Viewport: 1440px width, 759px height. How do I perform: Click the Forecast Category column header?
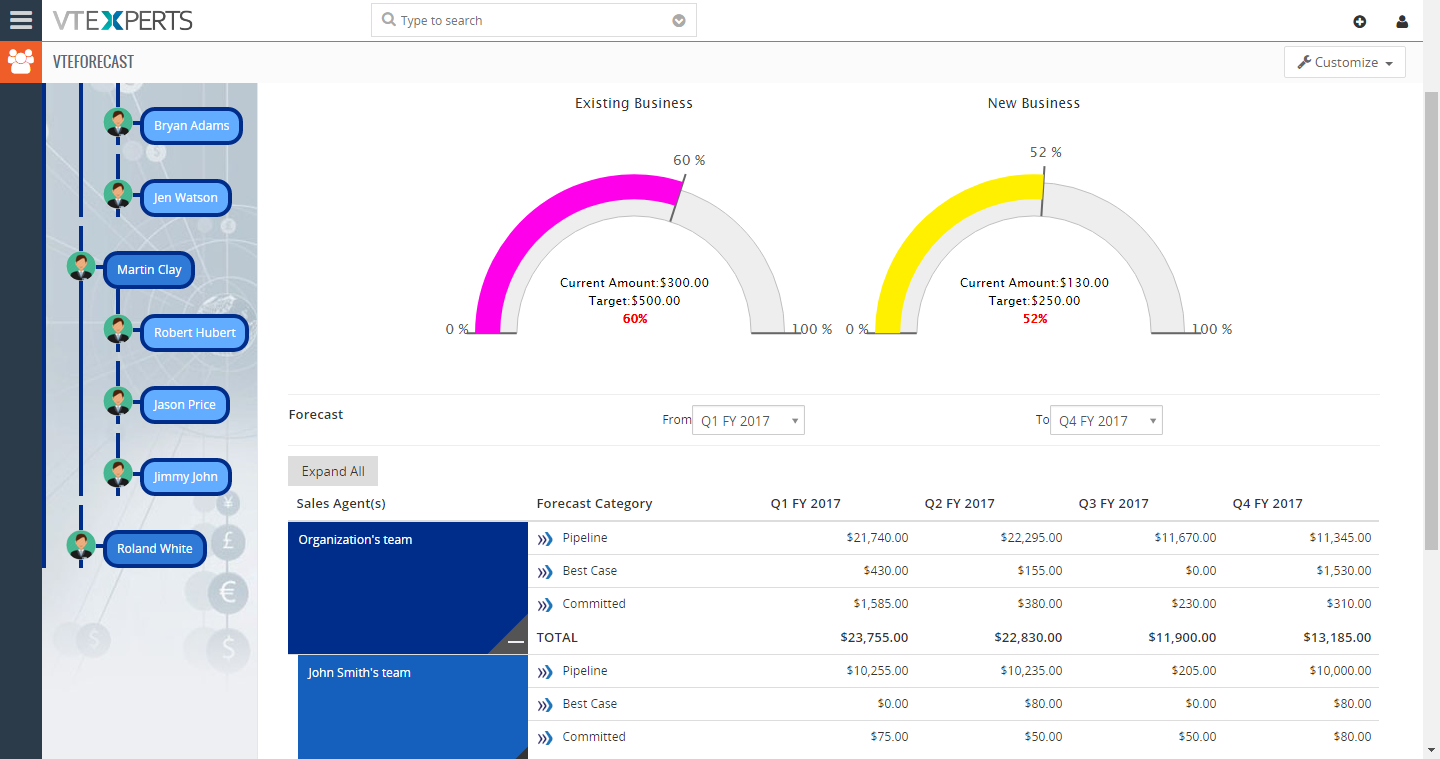click(x=594, y=504)
